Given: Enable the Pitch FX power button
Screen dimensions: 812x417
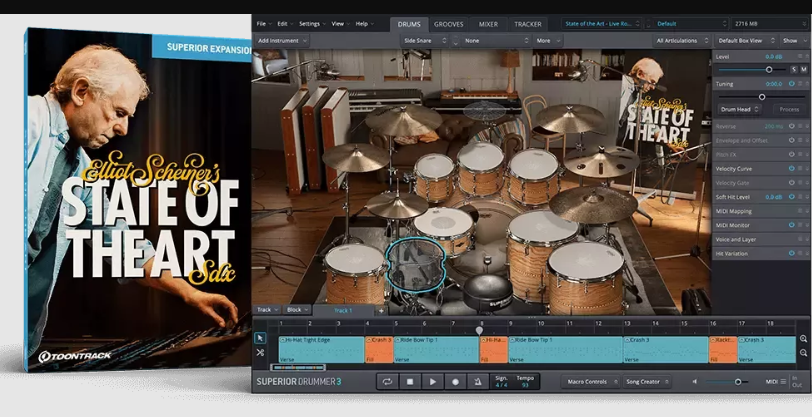Looking at the screenshot, I should [x=791, y=154].
